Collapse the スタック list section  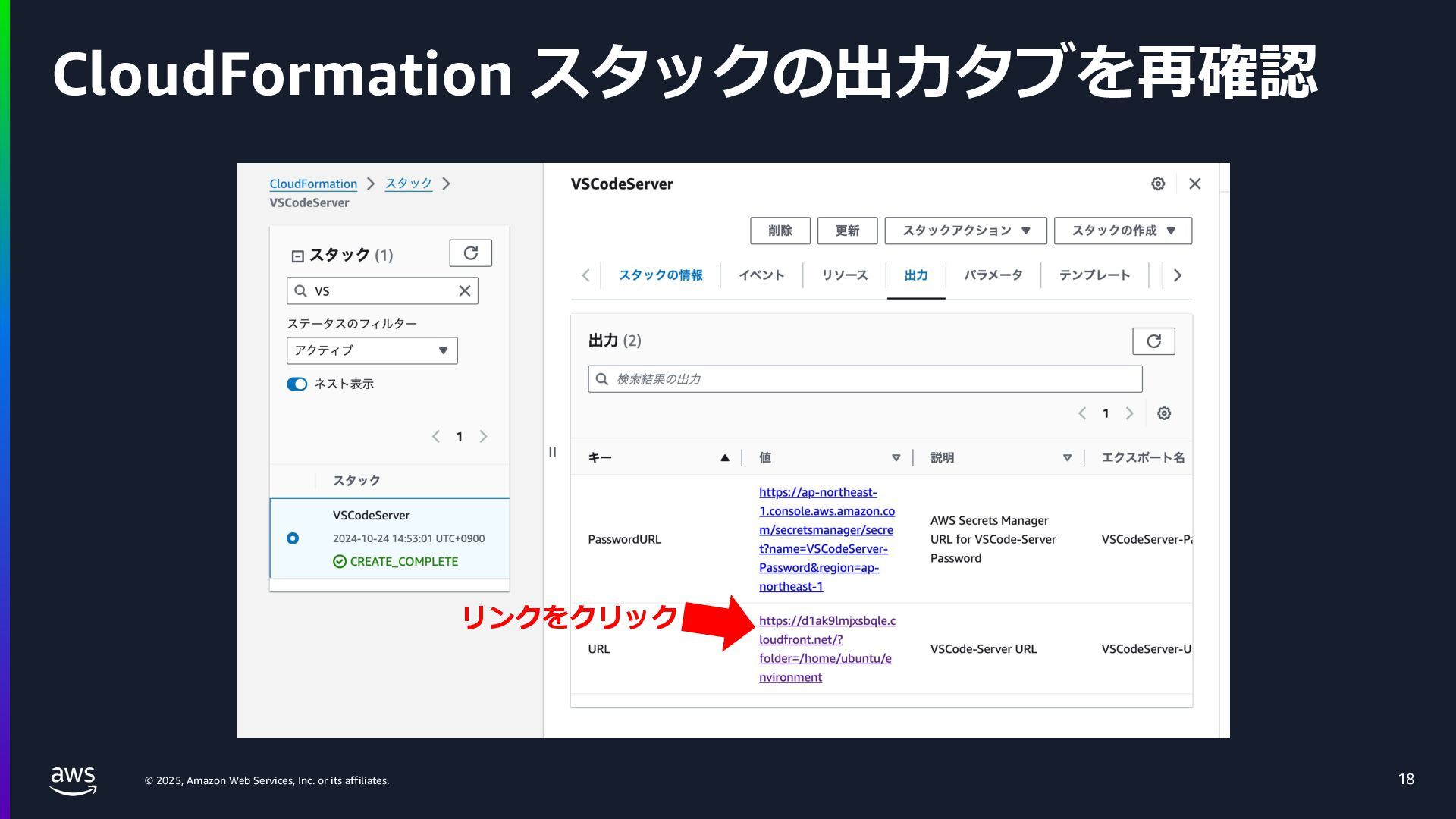[x=297, y=256]
